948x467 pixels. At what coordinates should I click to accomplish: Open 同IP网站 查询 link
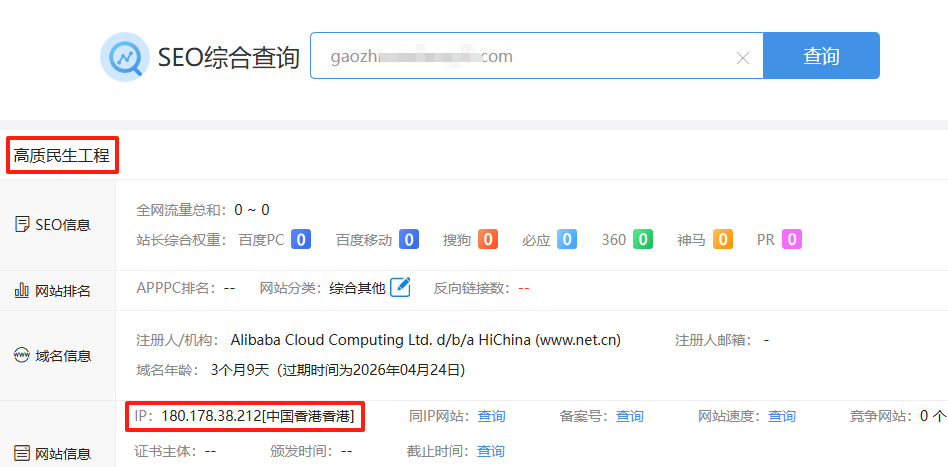[491, 416]
